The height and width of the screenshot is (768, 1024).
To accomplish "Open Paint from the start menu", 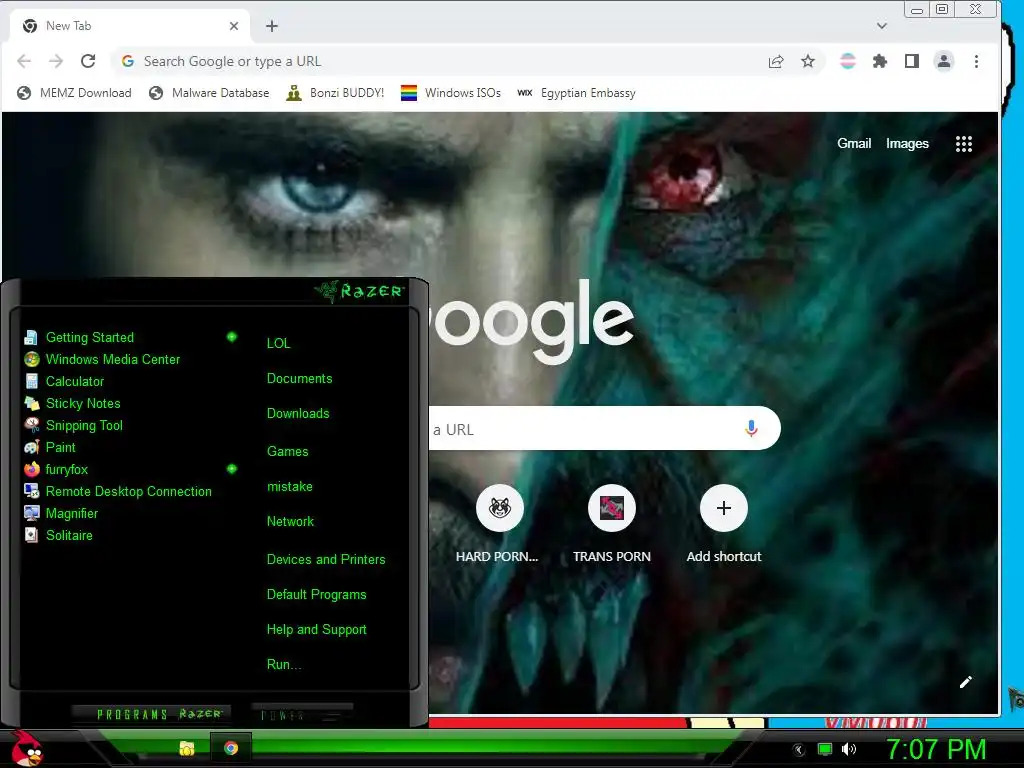I will (50, 447).
